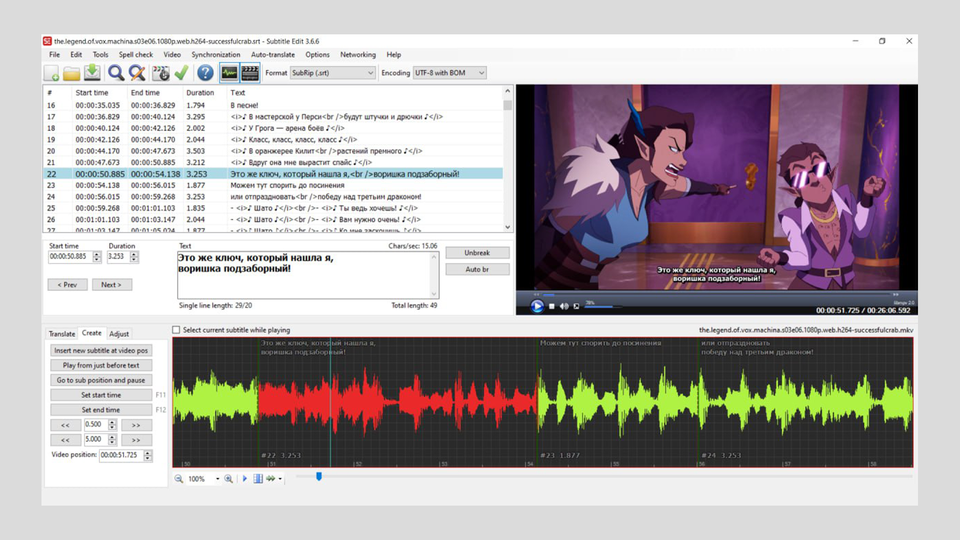
Task: Open Replace with the magnifier-pencil icon
Action: [137, 73]
